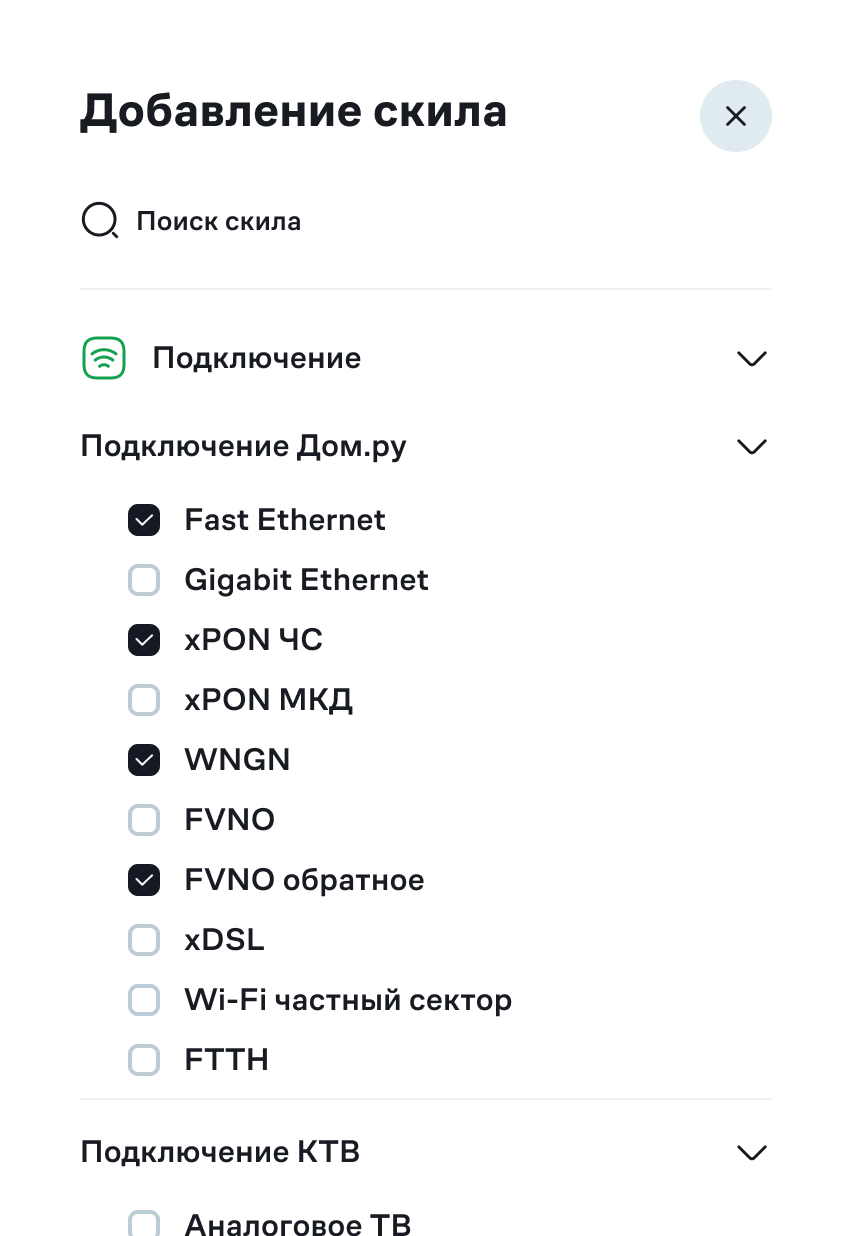This screenshot has width=852, height=1236.
Task: Enable the Gigabit Ethernet checkbox
Action: pos(144,580)
